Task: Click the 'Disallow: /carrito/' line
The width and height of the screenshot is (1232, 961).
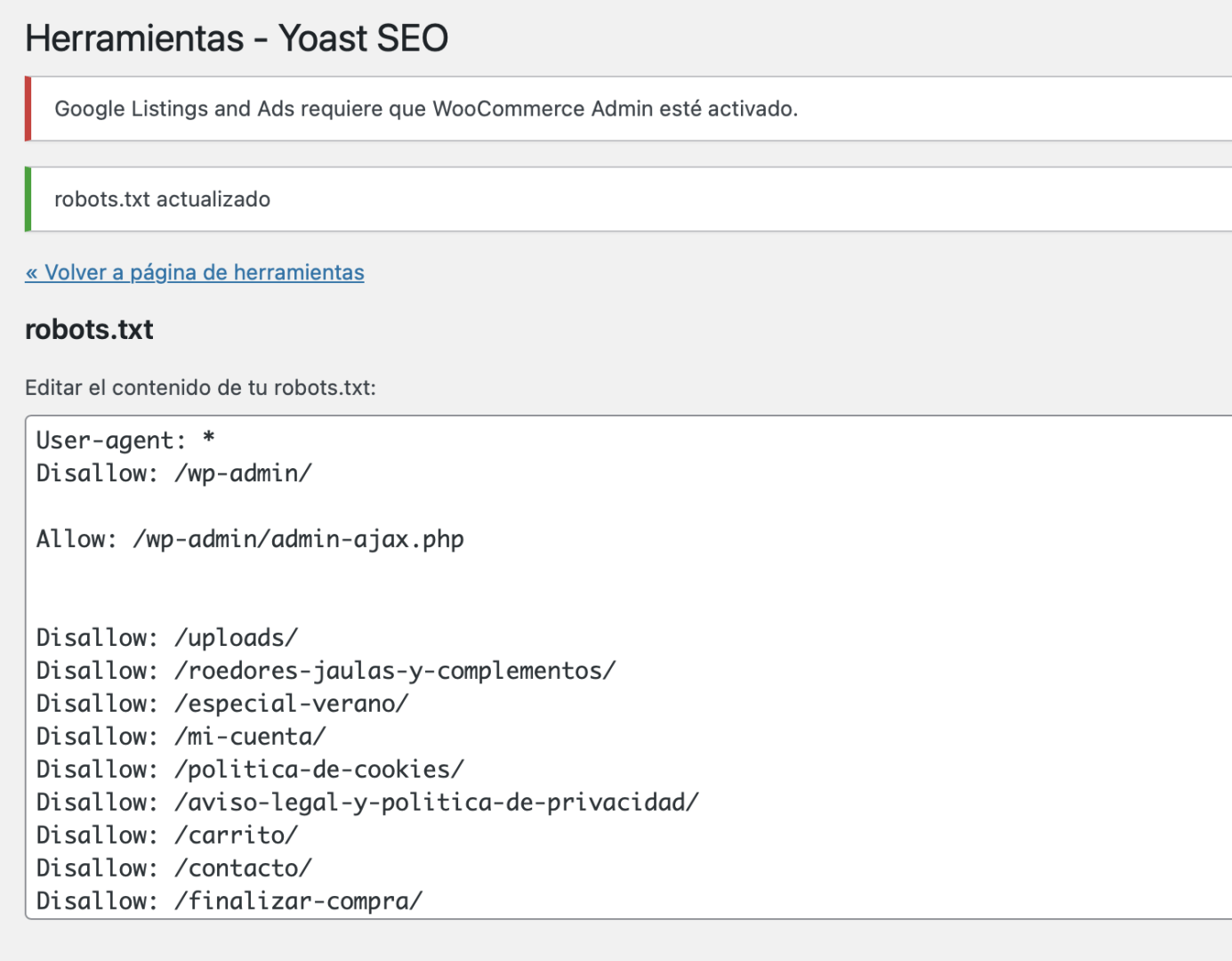Action: [x=167, y=835]
